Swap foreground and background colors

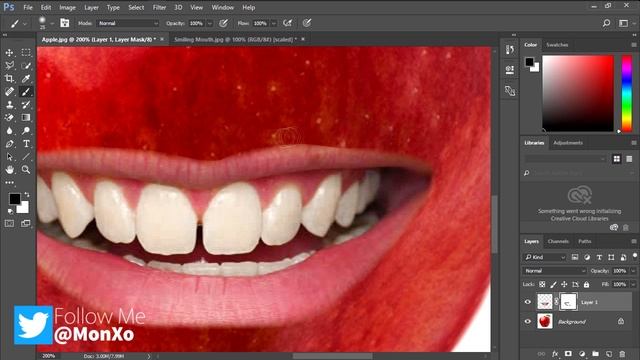click(x=27, y=195)
